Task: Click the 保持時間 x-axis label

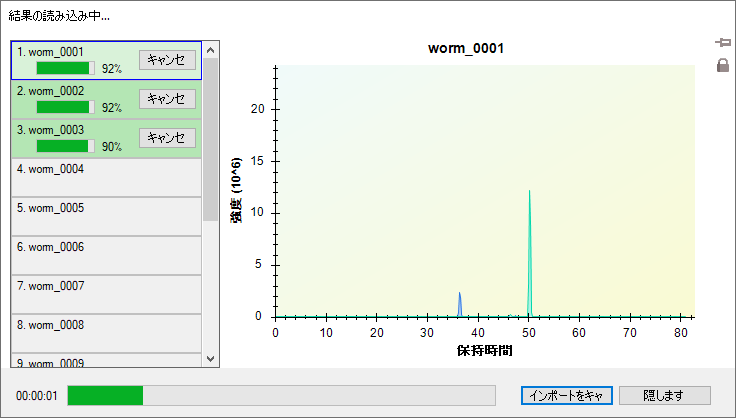Action: tap(484, 350)
